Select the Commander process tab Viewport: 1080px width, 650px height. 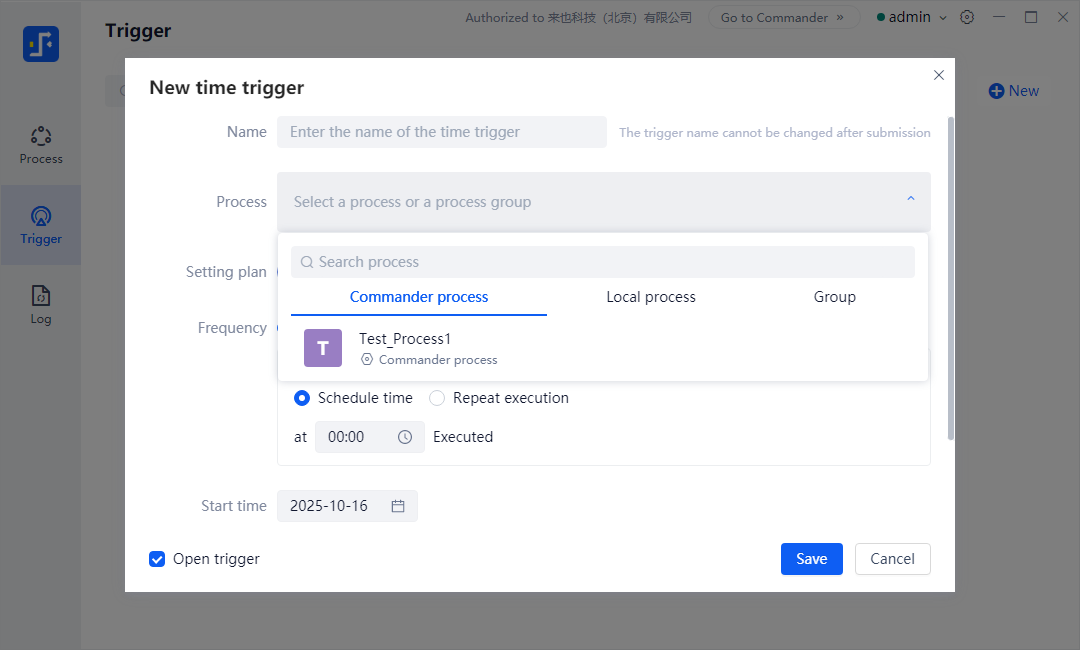click(x=419, y=297)
